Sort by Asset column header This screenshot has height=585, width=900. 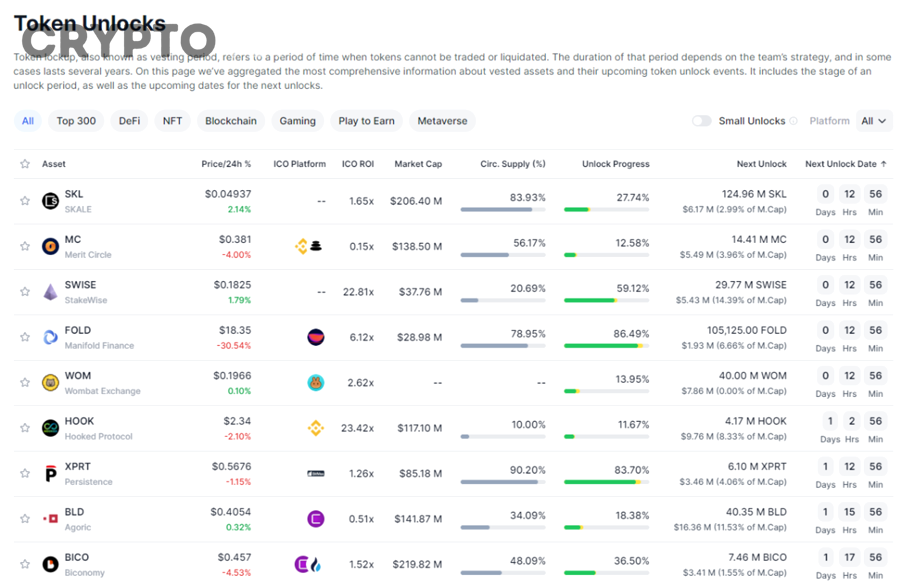tap(53, 164)
